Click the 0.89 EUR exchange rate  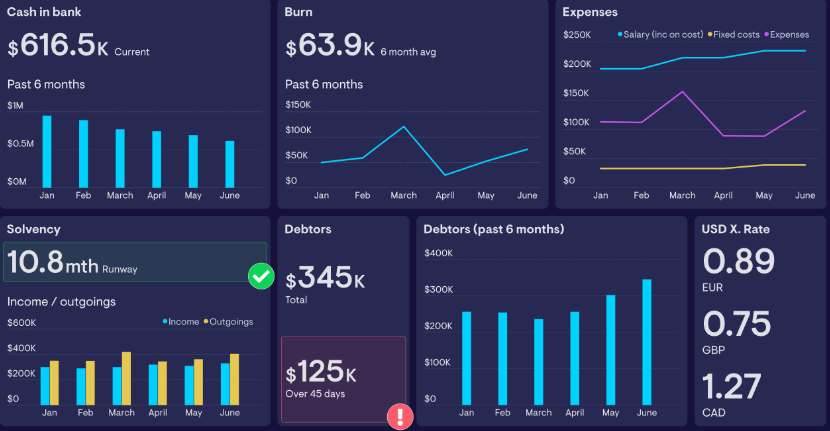click(x=738, y=261)
